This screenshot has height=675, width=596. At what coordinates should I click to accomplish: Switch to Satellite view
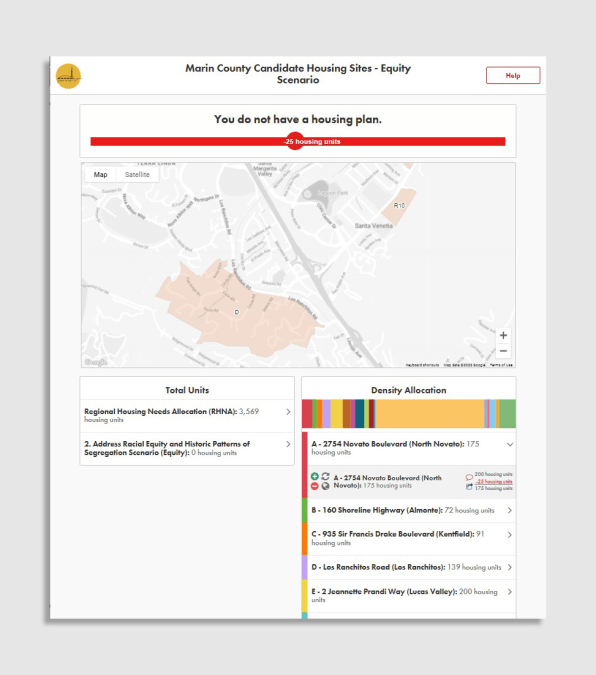137,174
